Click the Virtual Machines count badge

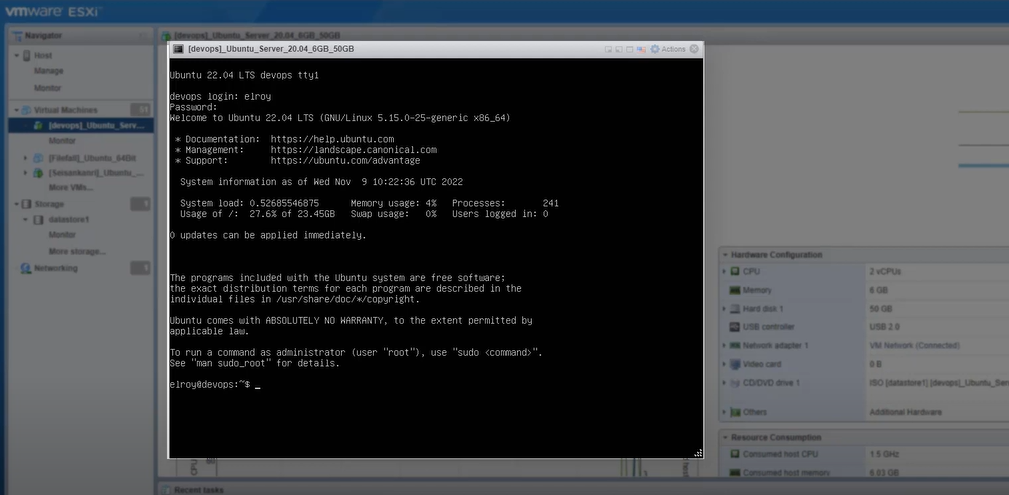pos(140,110)
